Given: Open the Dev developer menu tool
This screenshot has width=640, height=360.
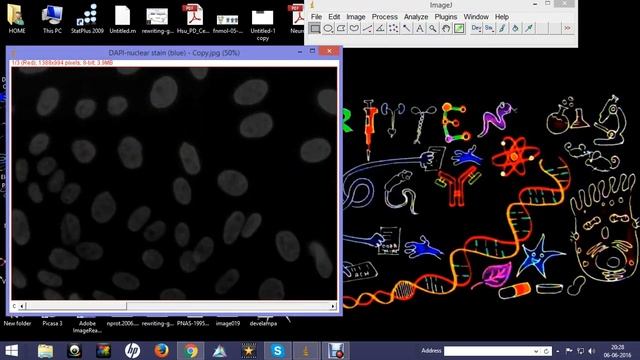Looking at the screenshot, I should [x=476, y=28].
